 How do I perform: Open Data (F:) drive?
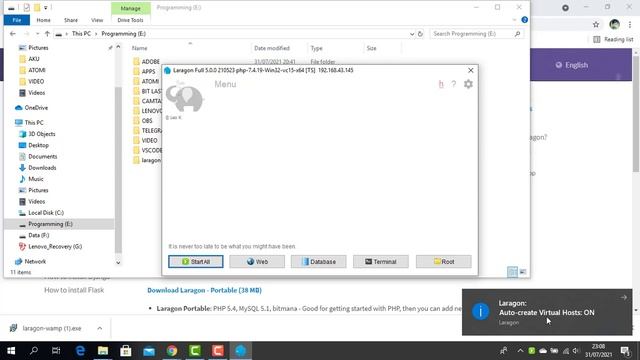(38, 235)
